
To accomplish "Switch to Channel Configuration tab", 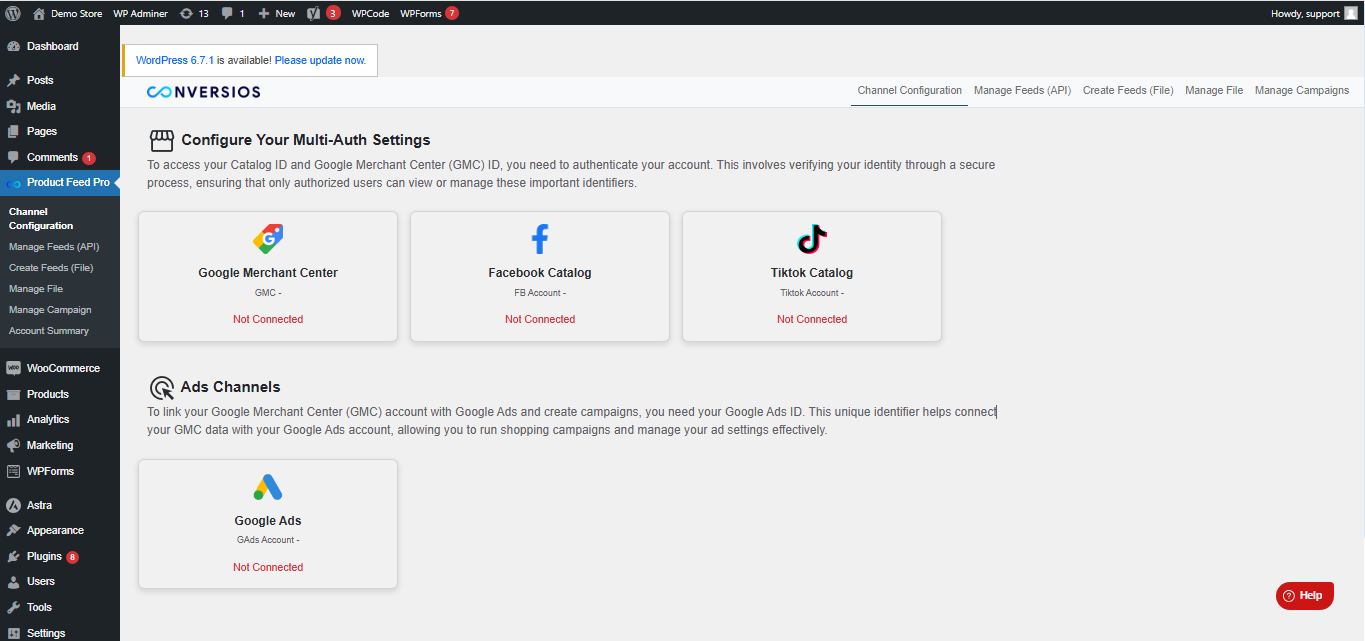I will point(909,90).
